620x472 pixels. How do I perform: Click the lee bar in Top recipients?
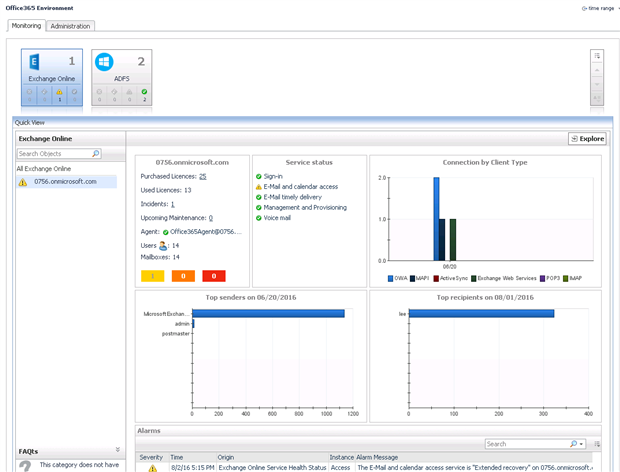[x=482, y=313]
